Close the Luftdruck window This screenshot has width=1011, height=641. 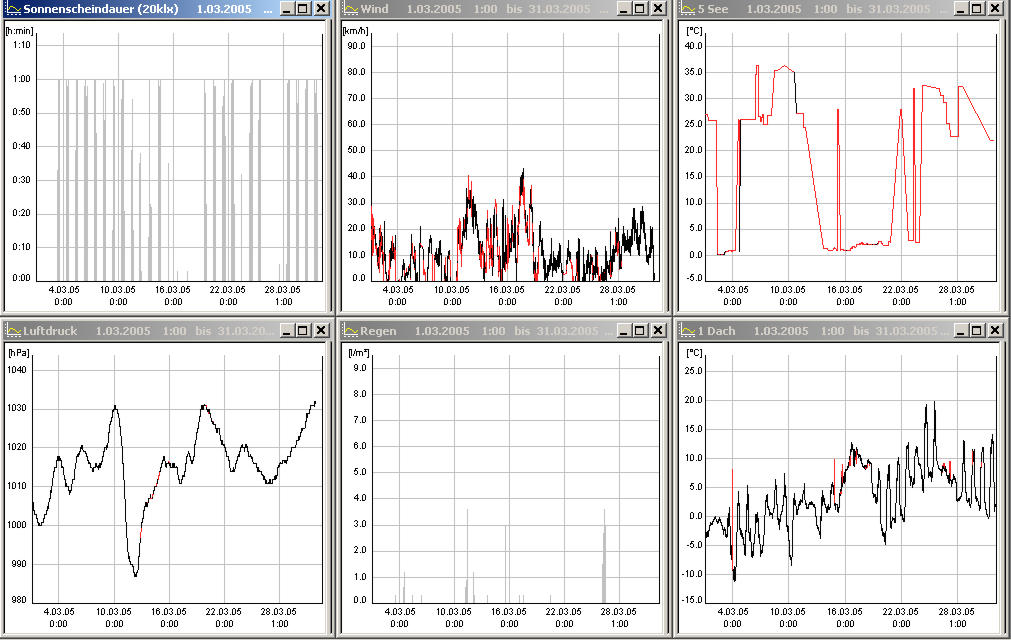point(321,331)
